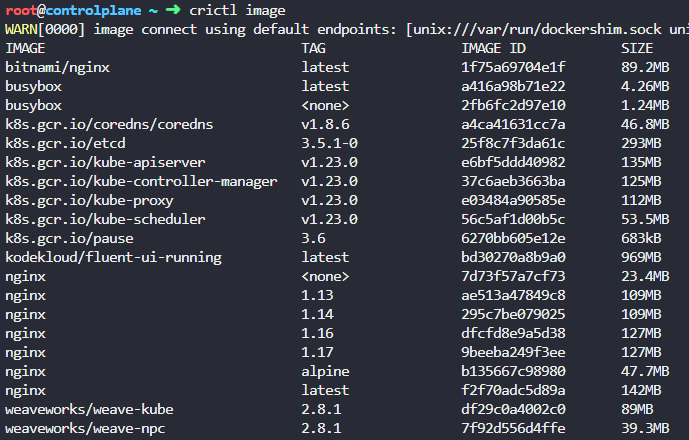Click k8s.gcr.io/kube-controller-manager image name
689x440 pixels.
(x=141, y=181)
